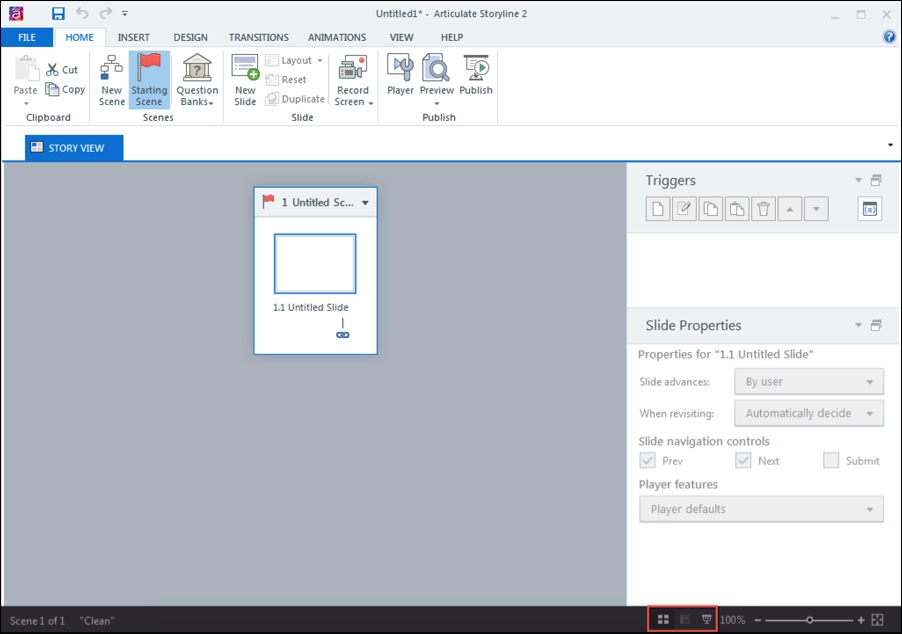Create a New Scene
This screenshot has height=634, width=902.
tap(112, 81)
